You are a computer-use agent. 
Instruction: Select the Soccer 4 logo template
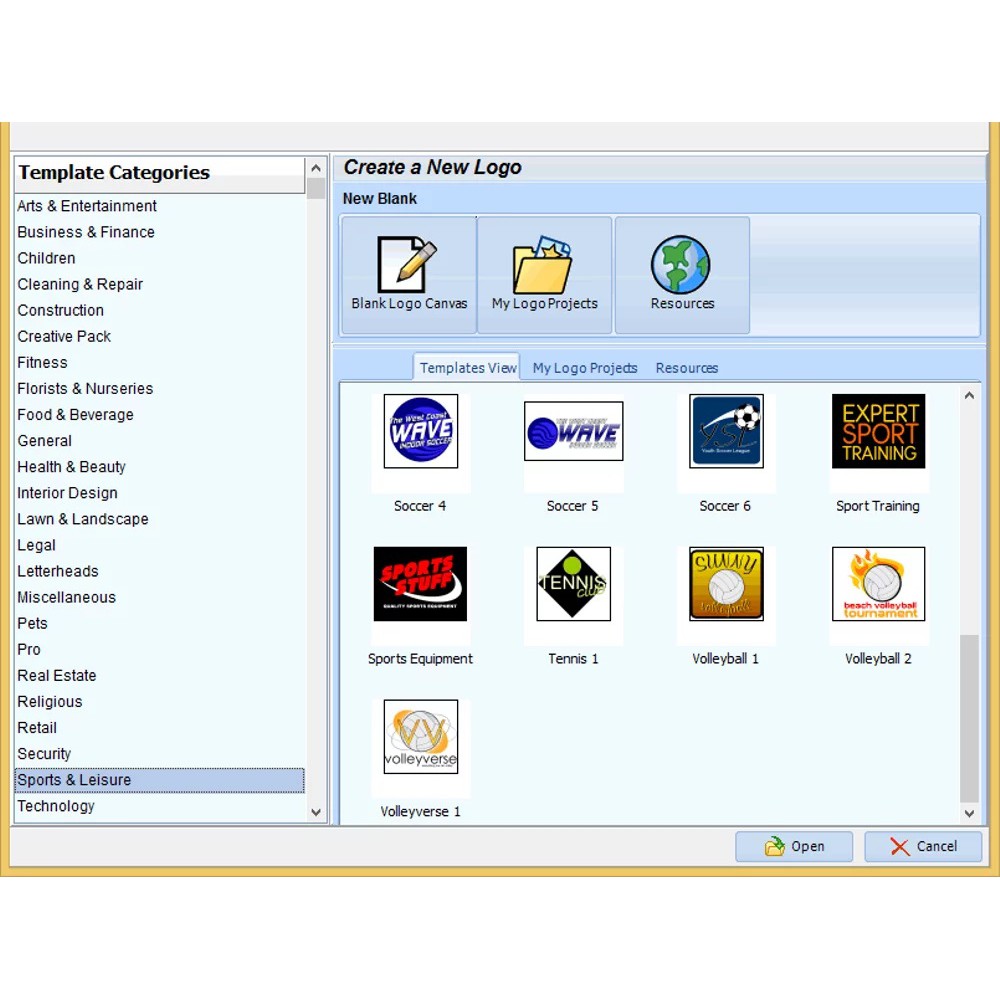click(x=421, y=432)
